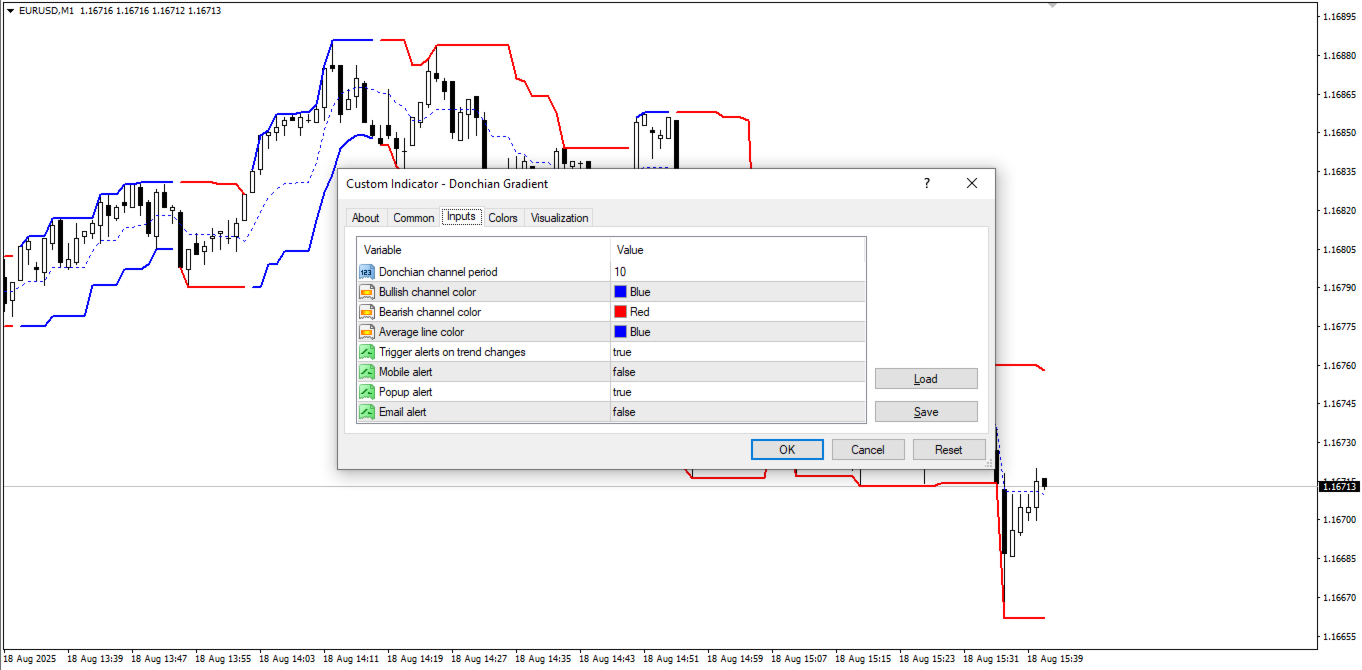The image size is (1362, 670).
Task: Click the Reset button
Action: click(x=949, y=450)
